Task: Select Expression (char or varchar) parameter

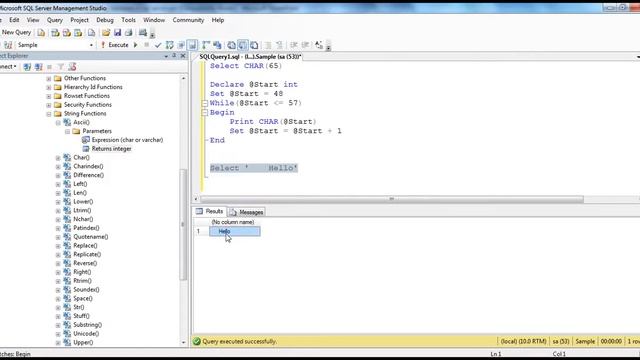Action: click(x=127, y=140)
